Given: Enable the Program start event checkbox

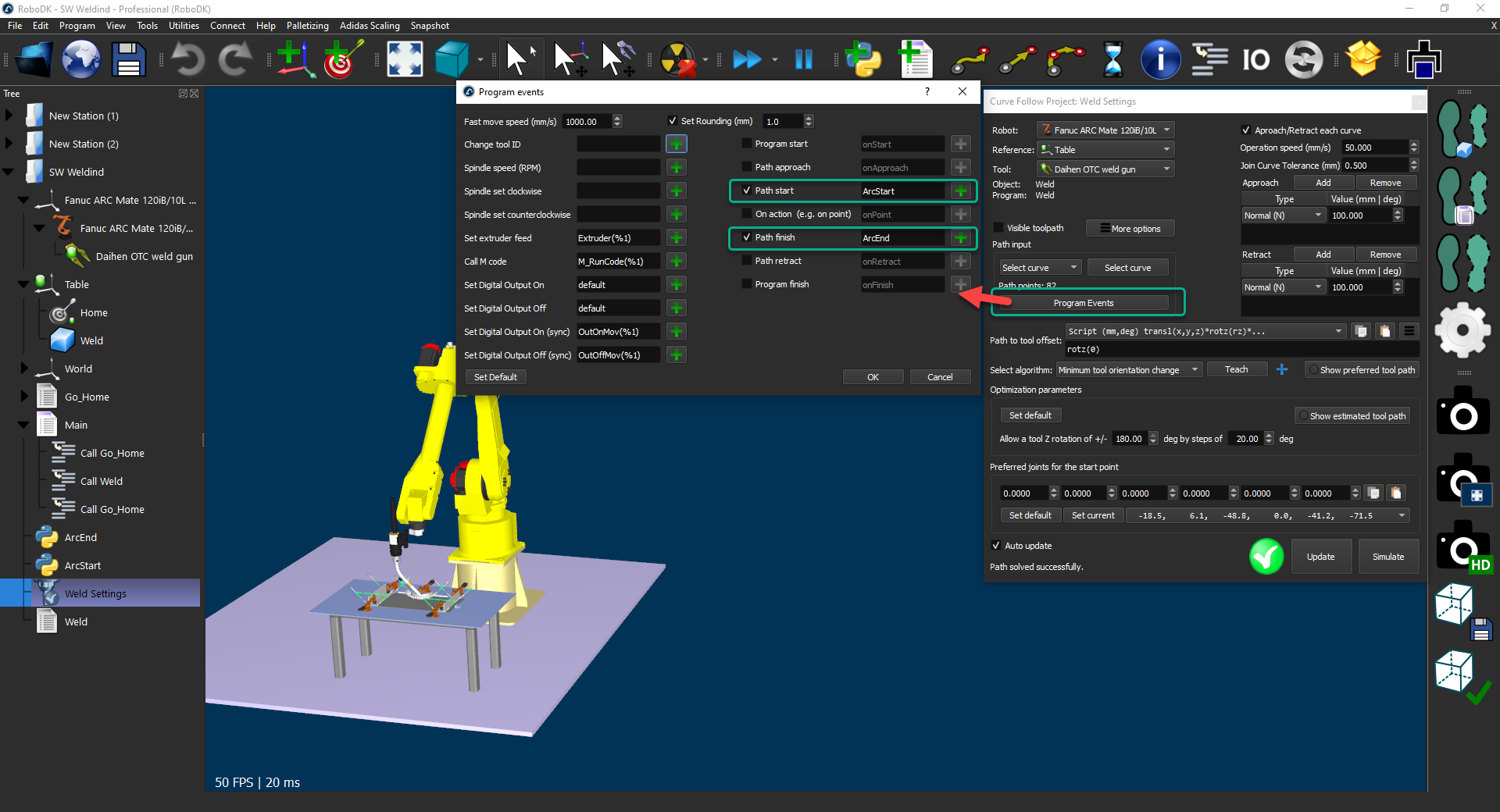Looking at the screenshot, I should click(747, 144).
